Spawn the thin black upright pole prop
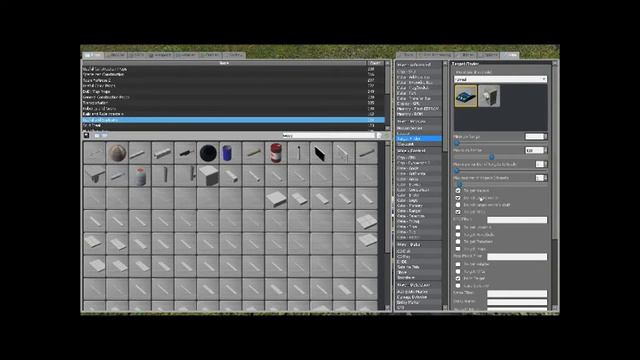 [299, 153]
